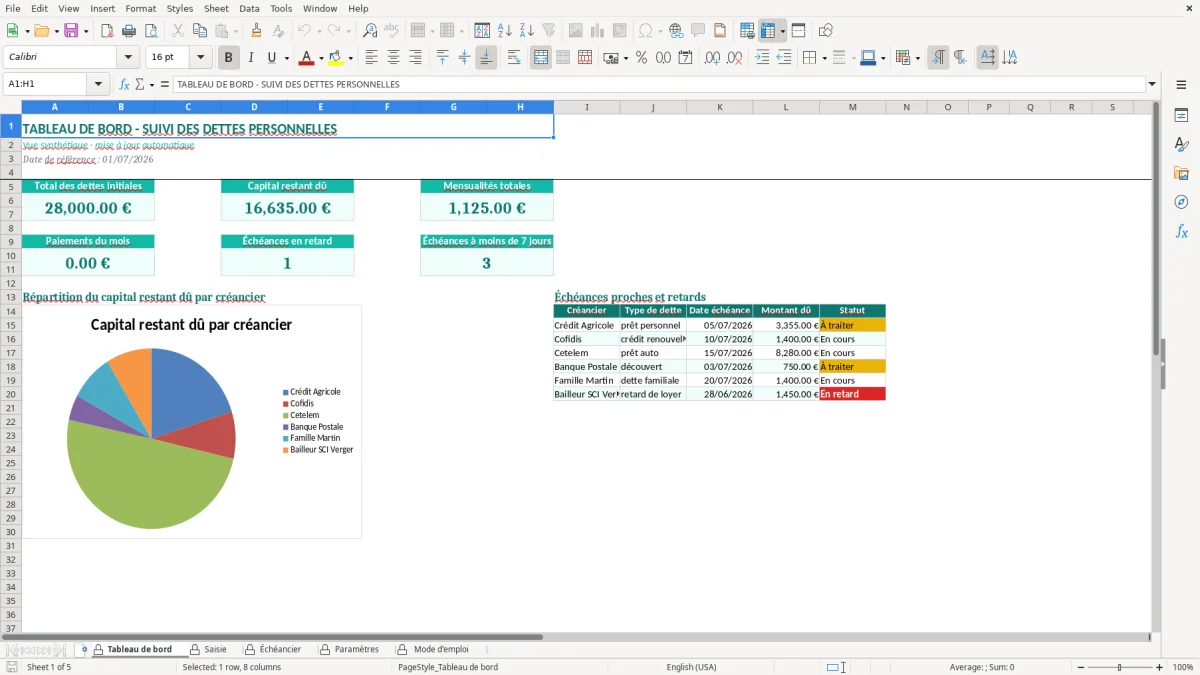Click the Copy icon

[200, 31]
